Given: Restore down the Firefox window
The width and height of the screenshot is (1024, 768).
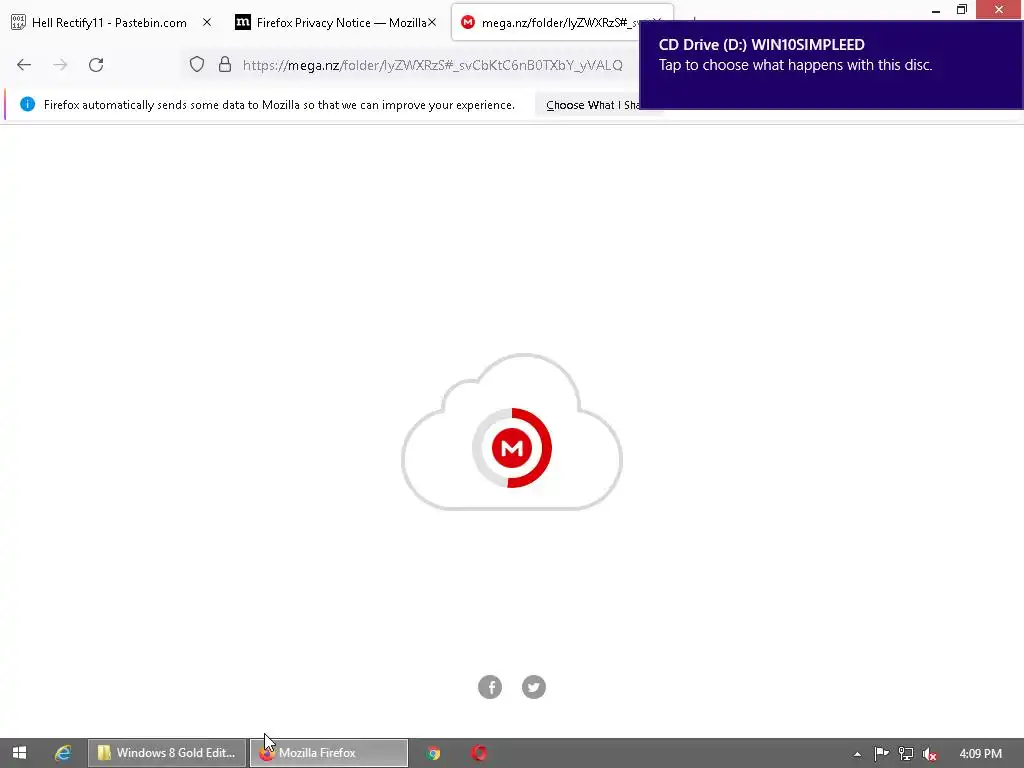Looking at the screenshot, I should click(962, 9).
